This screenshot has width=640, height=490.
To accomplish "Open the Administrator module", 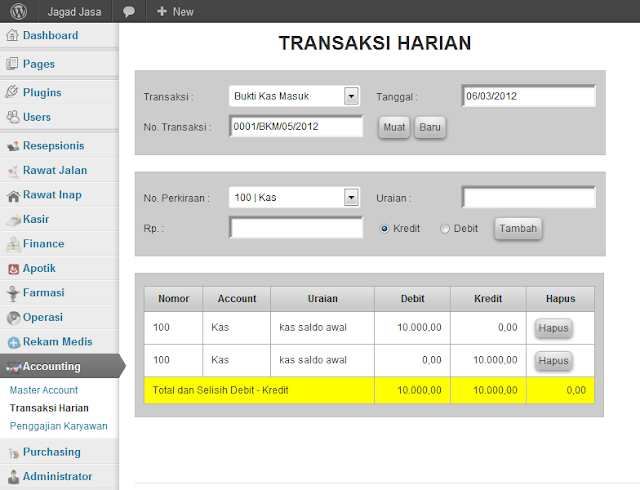I will [58, 477].
